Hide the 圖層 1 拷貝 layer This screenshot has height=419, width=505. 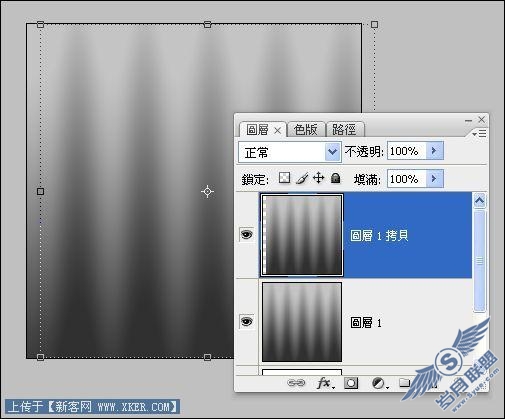pos(247,235)
